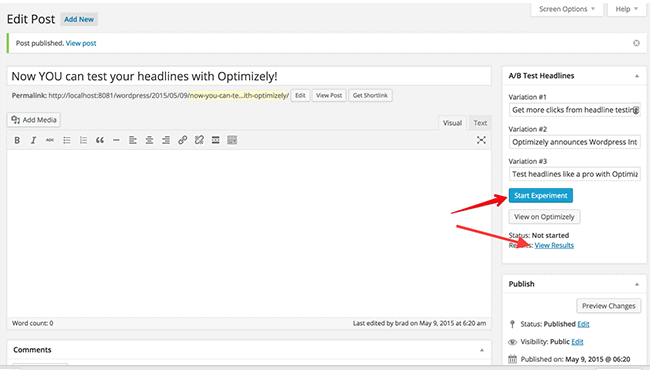Image resolution: width=650 pixels, height=370 pixels.
Task: Click into the Variation #2 headline field
Action: 575,142
